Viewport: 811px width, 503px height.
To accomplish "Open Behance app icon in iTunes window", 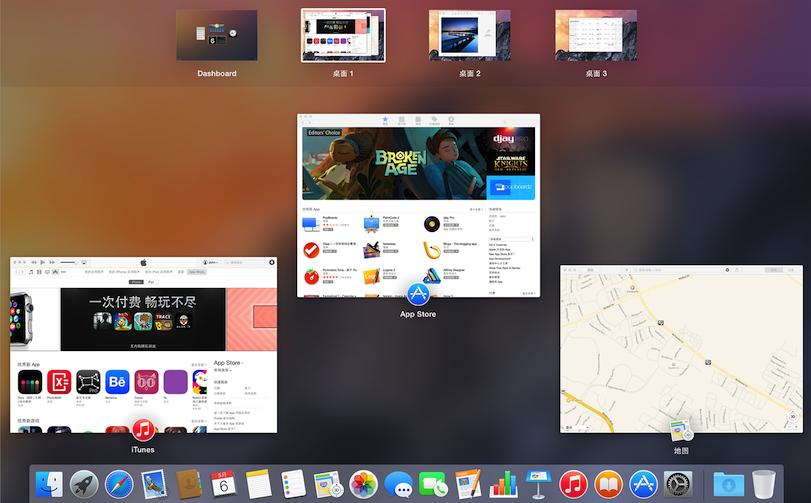I will [117, 383].
